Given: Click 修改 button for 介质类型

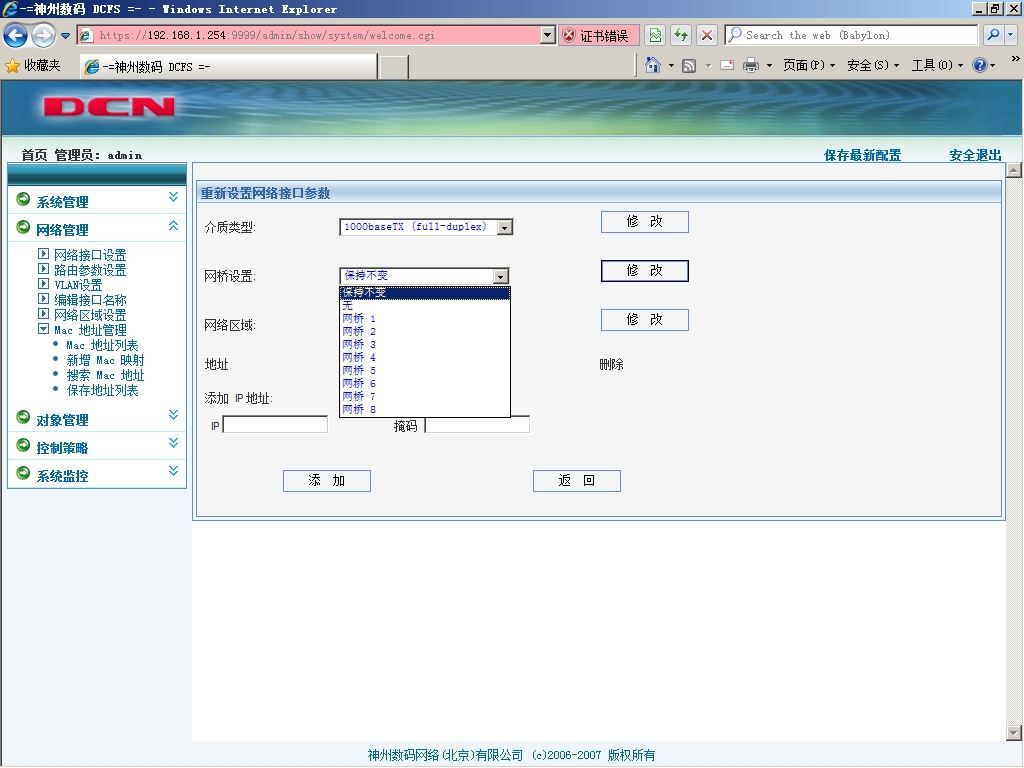Looking at the screenshot, I should (x=645, y=221).
